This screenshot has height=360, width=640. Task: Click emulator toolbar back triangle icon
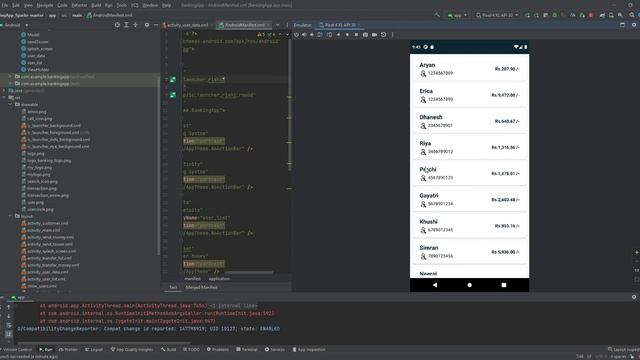coord(338,35)
